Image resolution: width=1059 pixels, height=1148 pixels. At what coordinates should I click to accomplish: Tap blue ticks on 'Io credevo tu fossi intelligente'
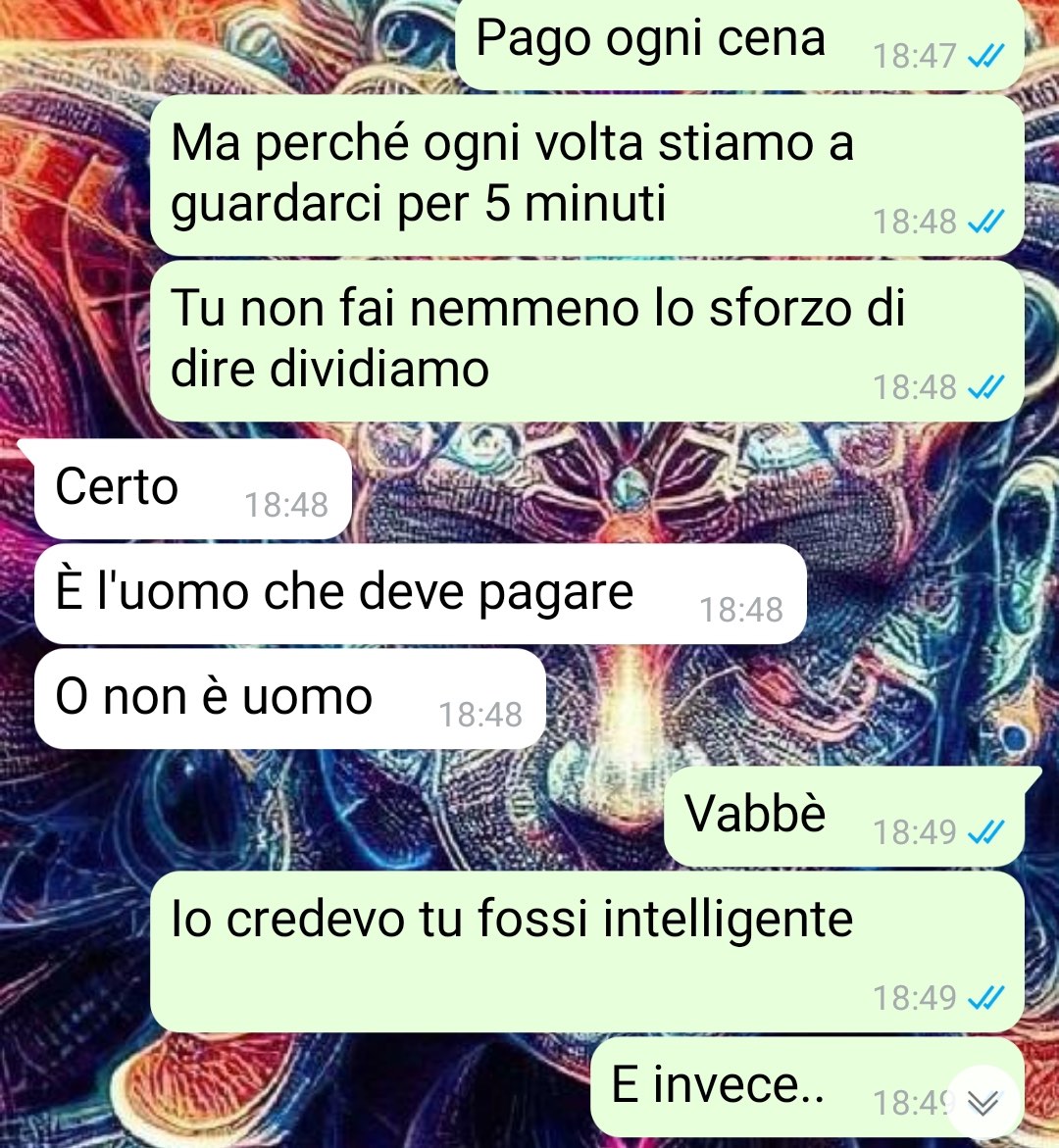pyautogui.click(x=985, y=997)
